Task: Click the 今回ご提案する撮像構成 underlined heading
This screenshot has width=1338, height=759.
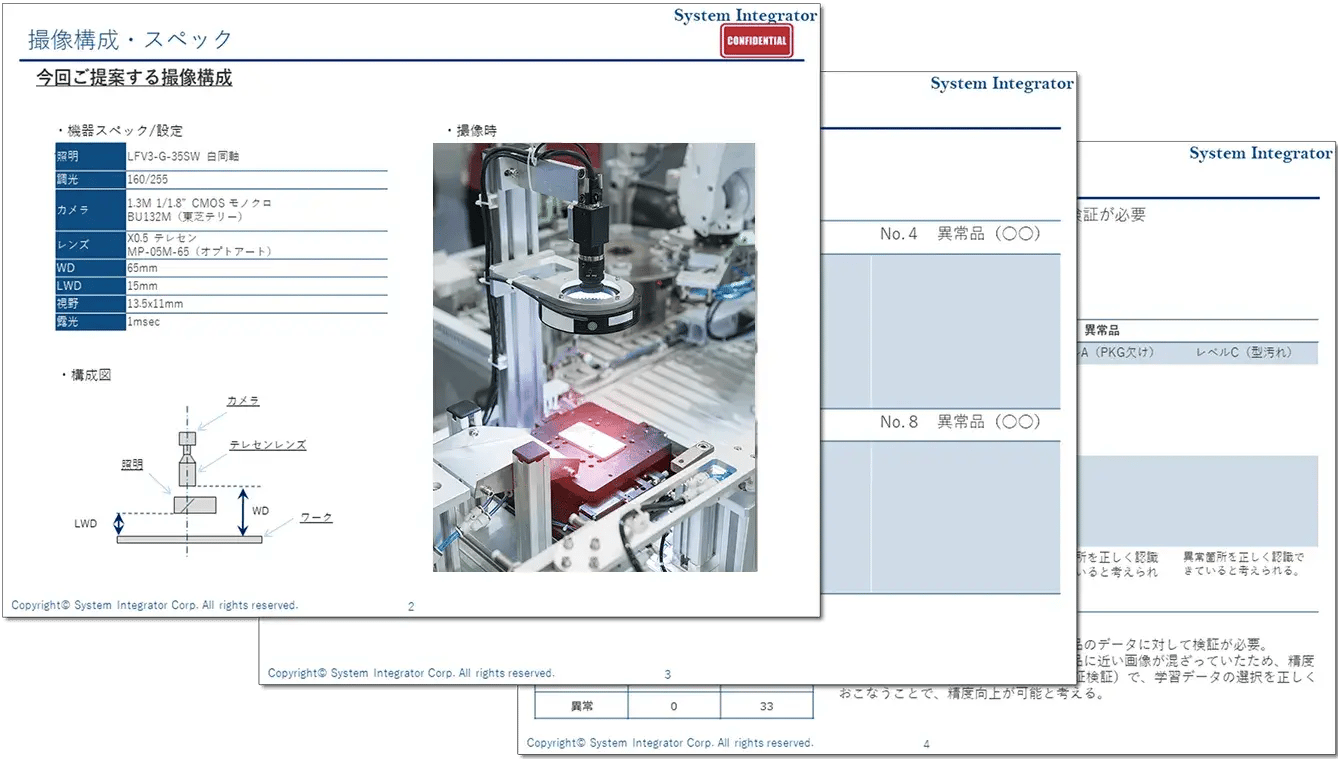Action: (134, 78)
